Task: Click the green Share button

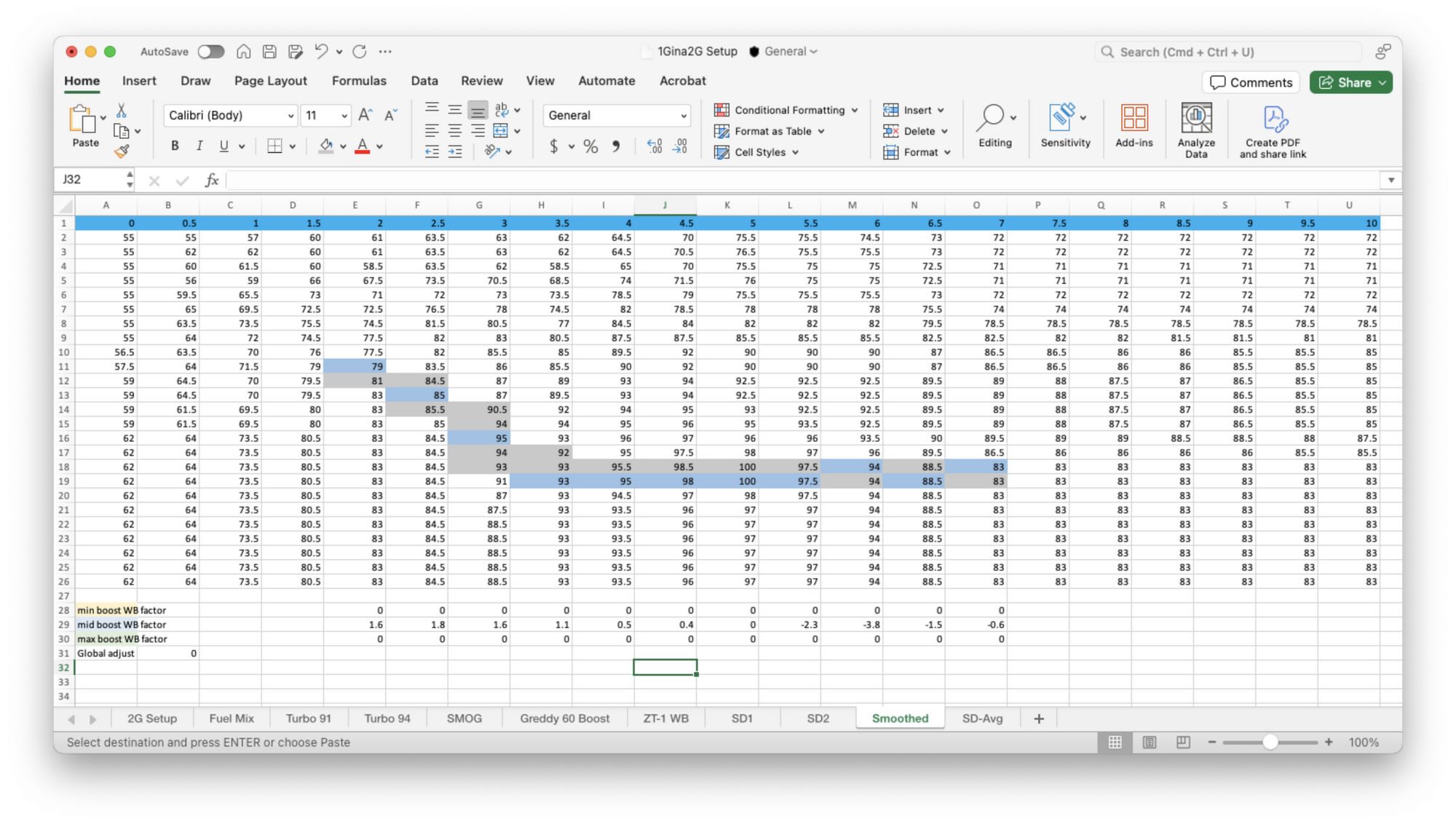Action: 1351,82
